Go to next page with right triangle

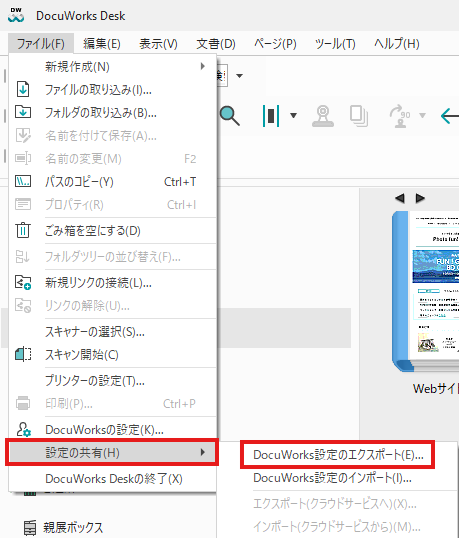point(420,198)
